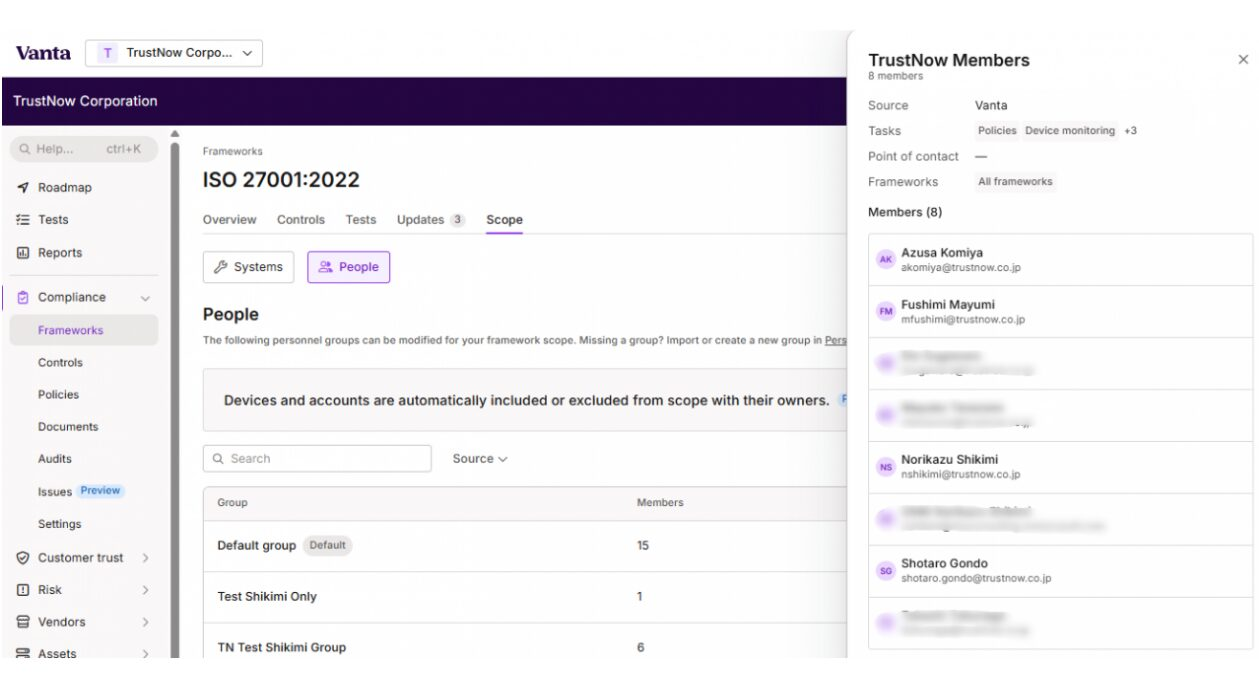The height and width of the screenshot is (690, 1259).
Task: Click email shotaro.gondo@trustnow.co.jp
Action: pos(976,579)
